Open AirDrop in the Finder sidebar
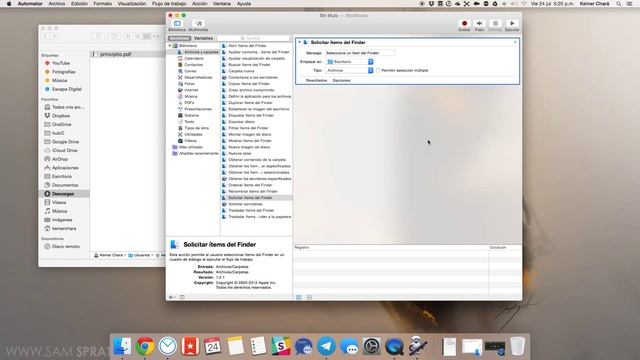Image resolution: width=640 pixels, height=360 pixels. coord(60,159)
